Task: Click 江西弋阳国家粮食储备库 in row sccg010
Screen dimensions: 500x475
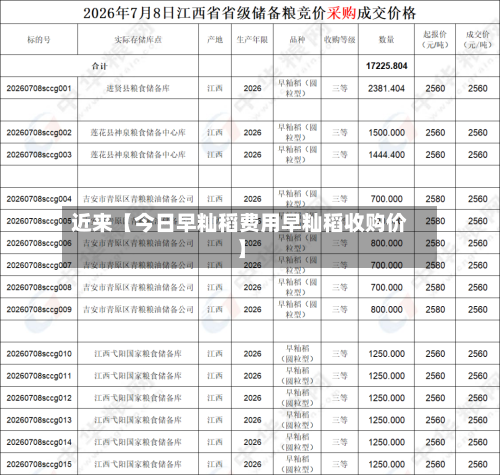Action: click(138, 354)
